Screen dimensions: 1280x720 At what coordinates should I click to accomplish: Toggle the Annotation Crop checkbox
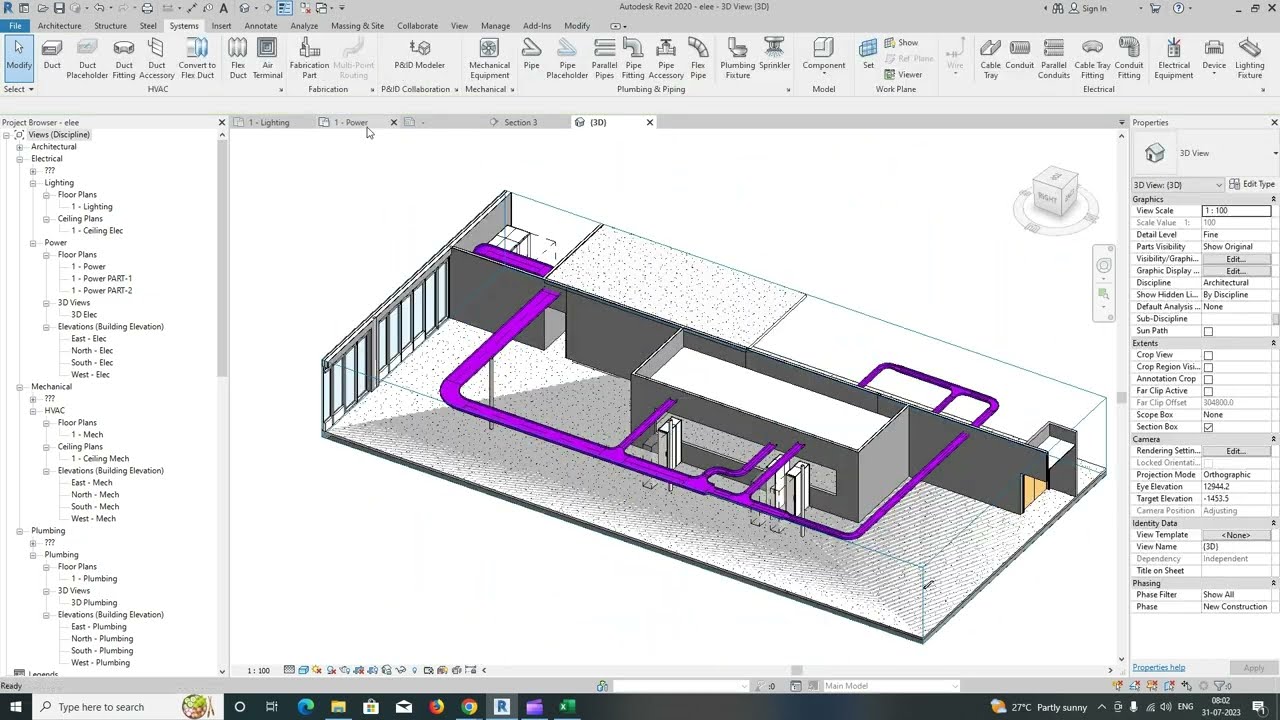(1208, 379)
